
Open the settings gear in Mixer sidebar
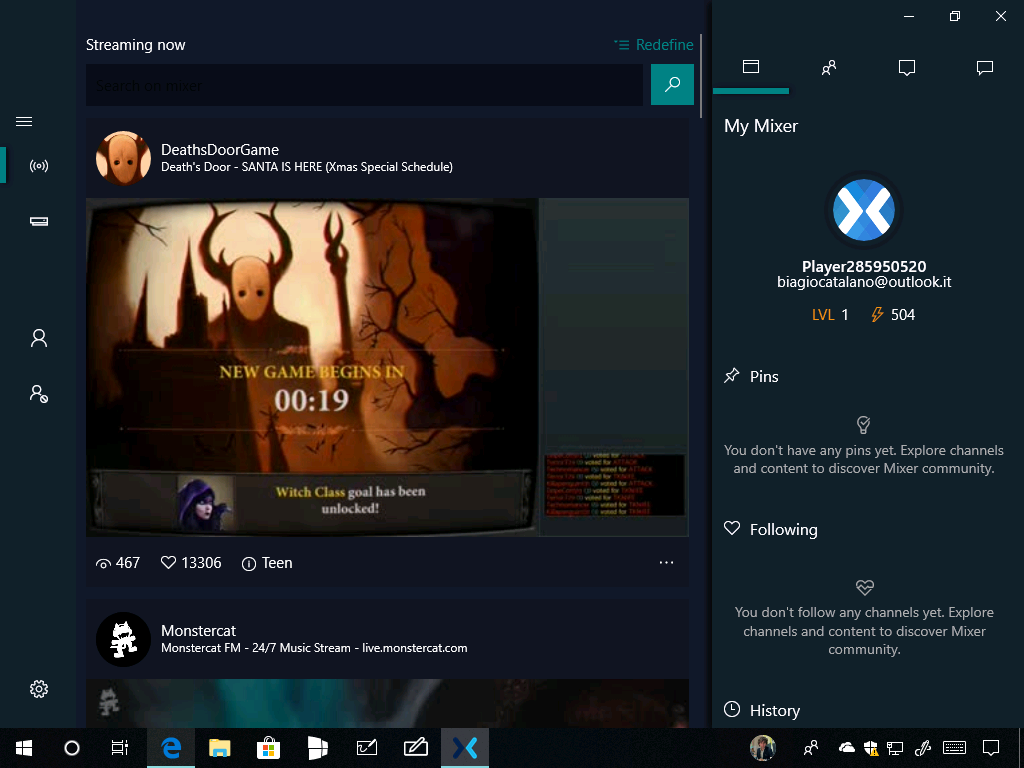39,689
